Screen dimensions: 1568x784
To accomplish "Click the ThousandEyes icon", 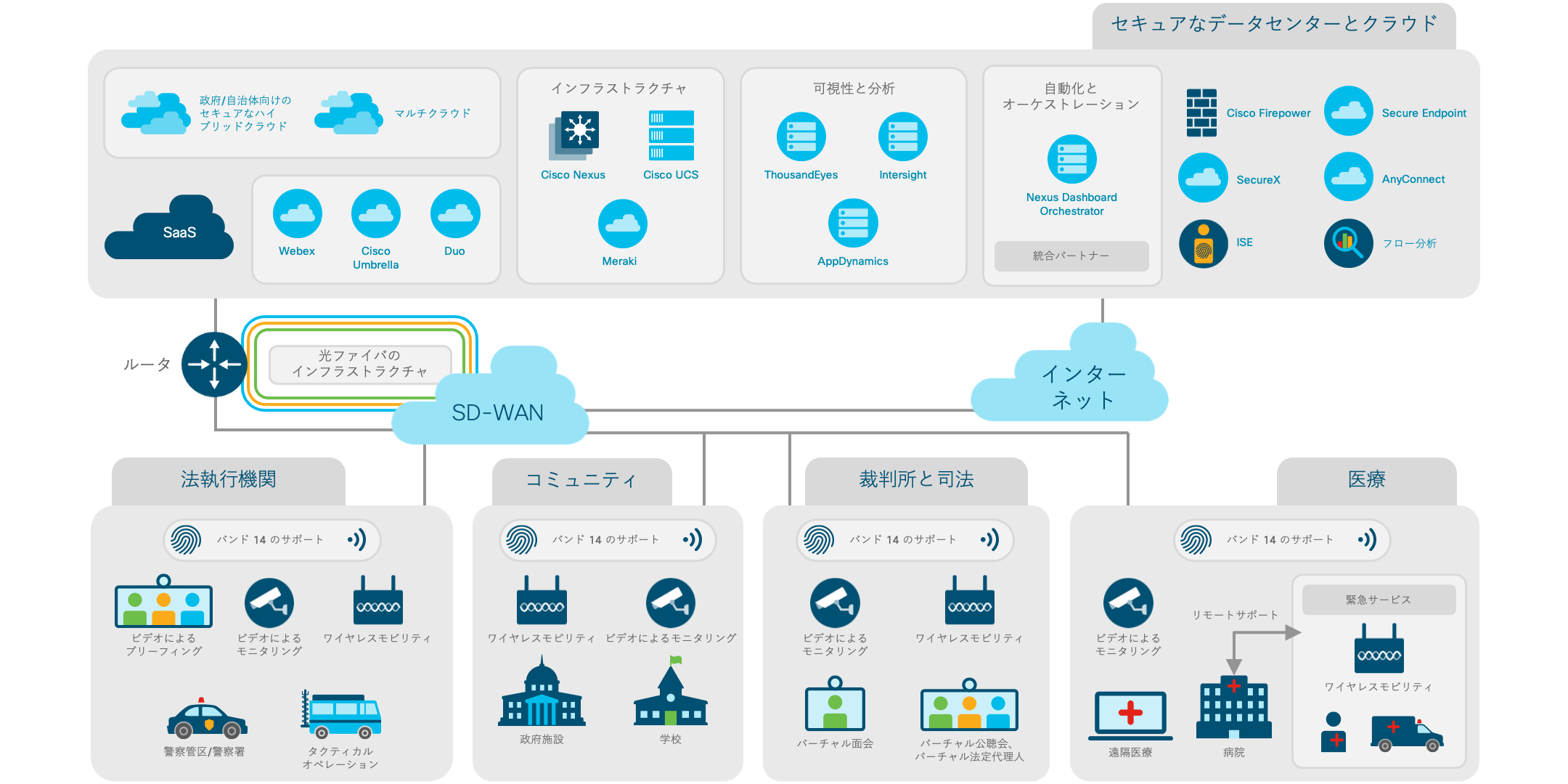I will click(801, 136).
